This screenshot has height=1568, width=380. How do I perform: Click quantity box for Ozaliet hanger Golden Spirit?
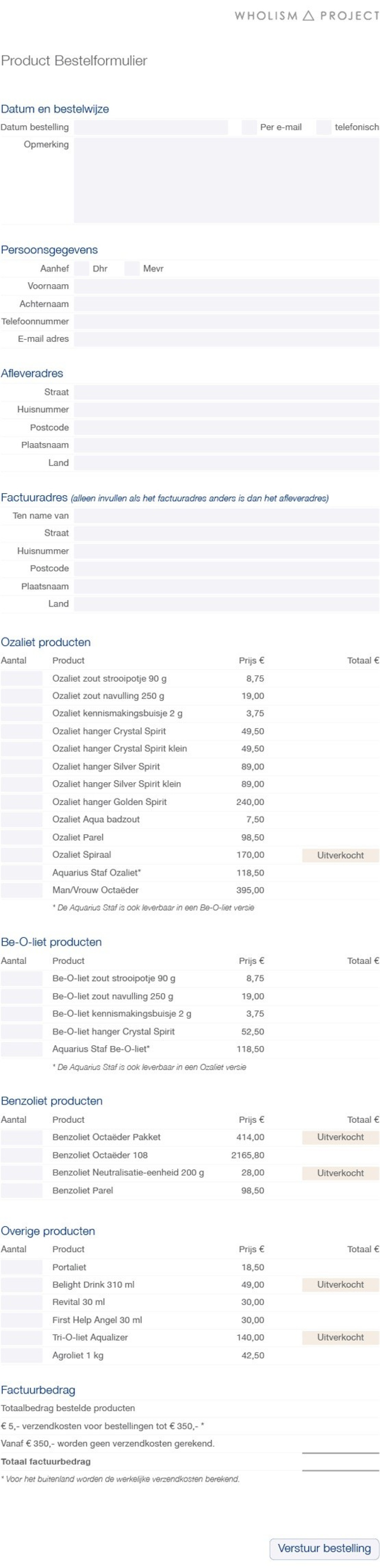(22, 802)
